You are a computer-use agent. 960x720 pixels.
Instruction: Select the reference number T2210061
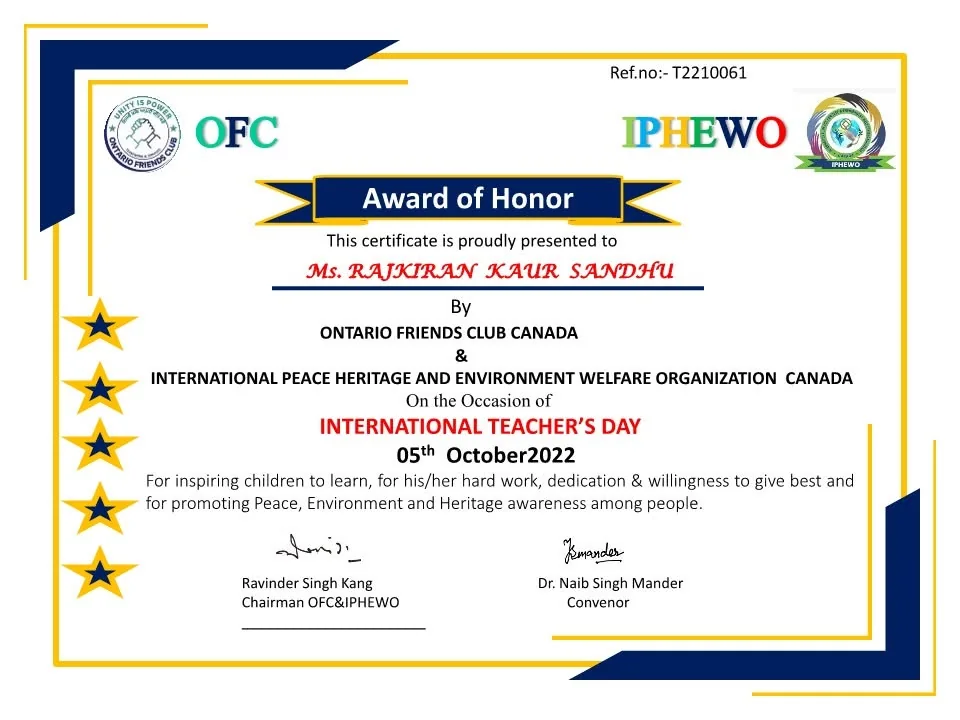click(x=709, y=73)
